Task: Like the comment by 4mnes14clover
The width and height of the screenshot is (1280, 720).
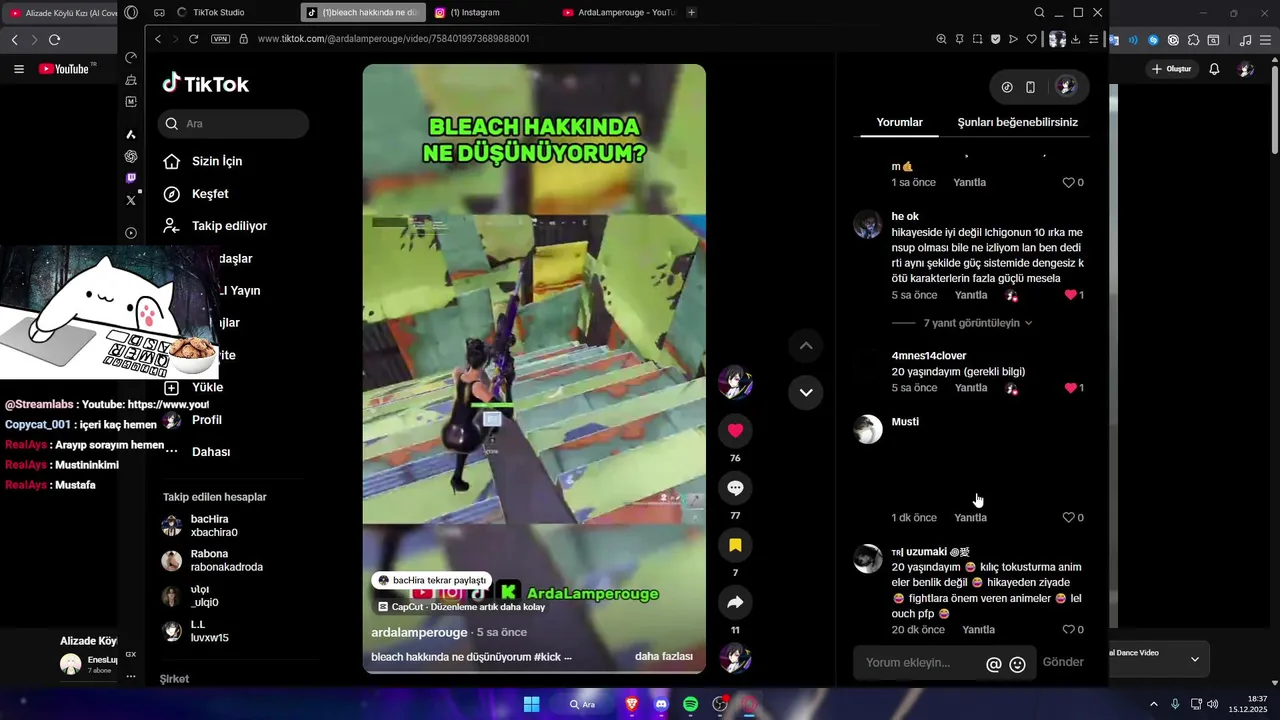Action: pyautogui.click(x=1073, y=387)
